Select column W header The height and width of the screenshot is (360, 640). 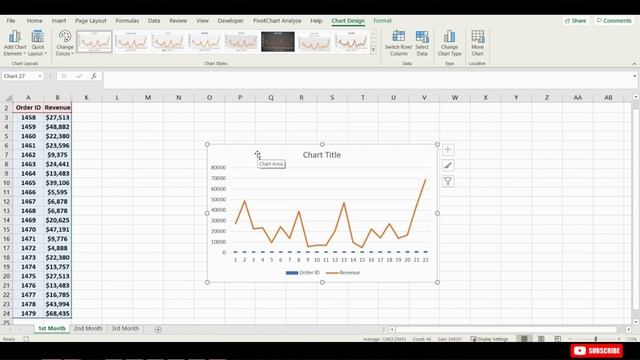[x=455, y=98]
